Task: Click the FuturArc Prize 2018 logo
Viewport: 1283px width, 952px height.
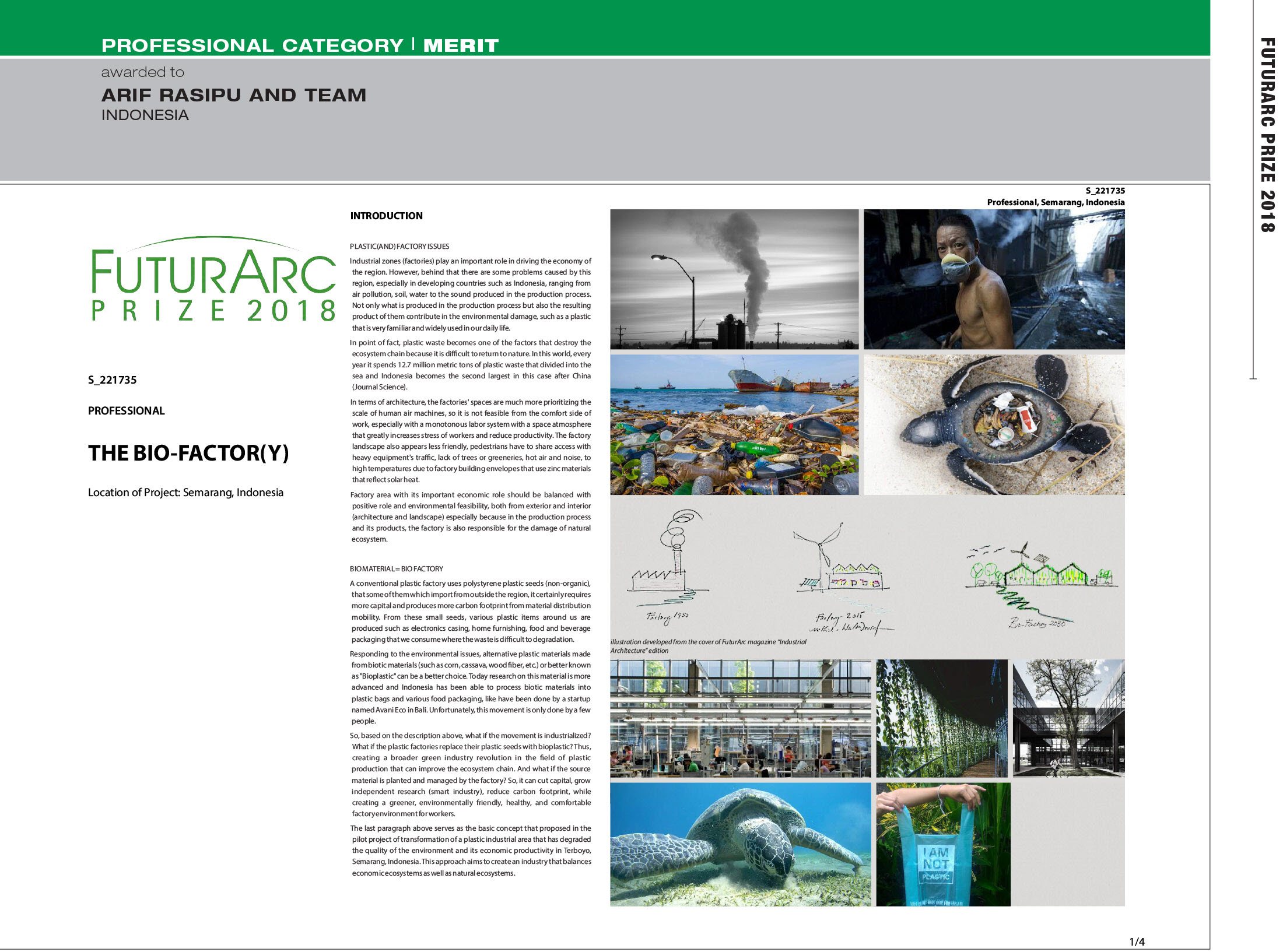Action: [213, 279]
